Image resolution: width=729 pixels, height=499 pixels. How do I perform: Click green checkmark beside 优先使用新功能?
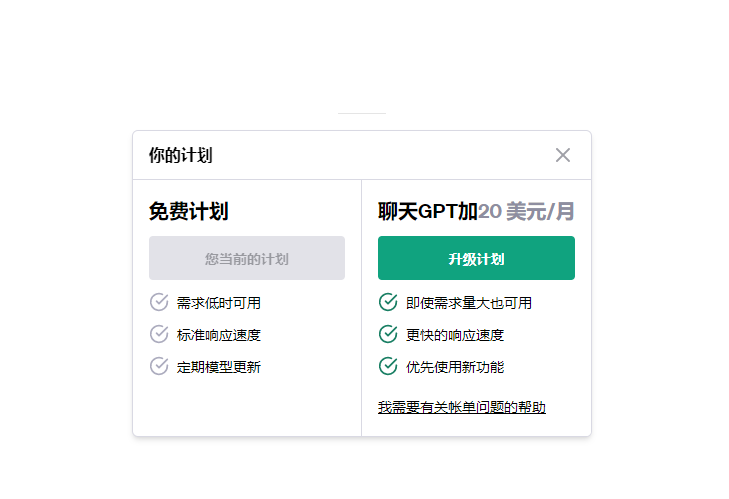click(388, 366)
